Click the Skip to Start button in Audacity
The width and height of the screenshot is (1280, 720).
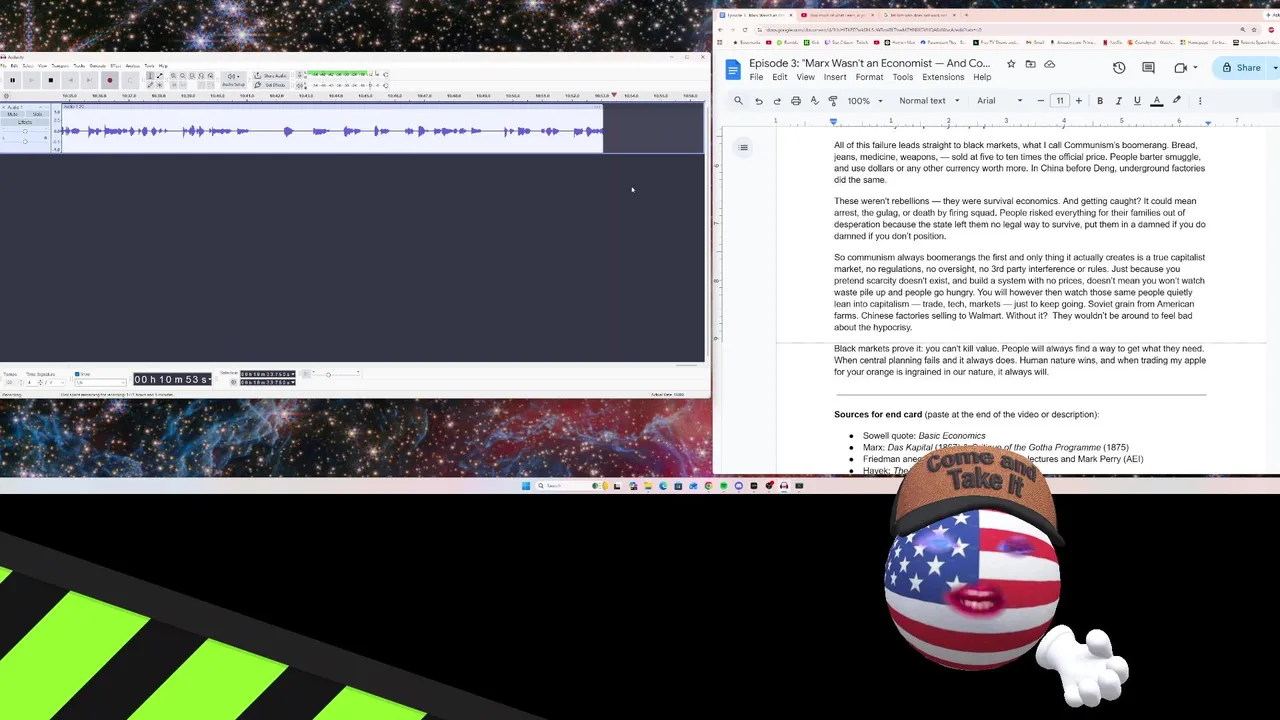[71, 80]
